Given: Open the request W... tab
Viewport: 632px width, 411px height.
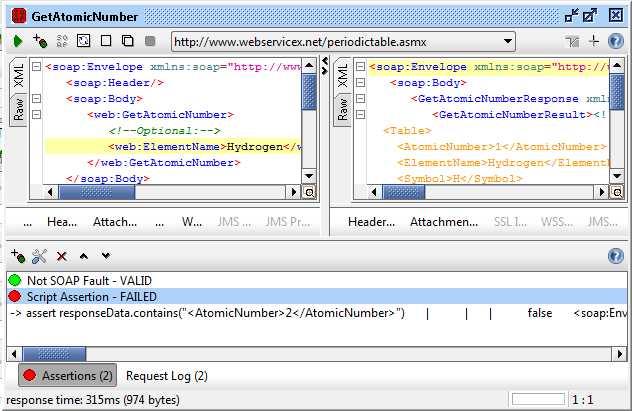Looking at the screenshot, I should point(192,222).
